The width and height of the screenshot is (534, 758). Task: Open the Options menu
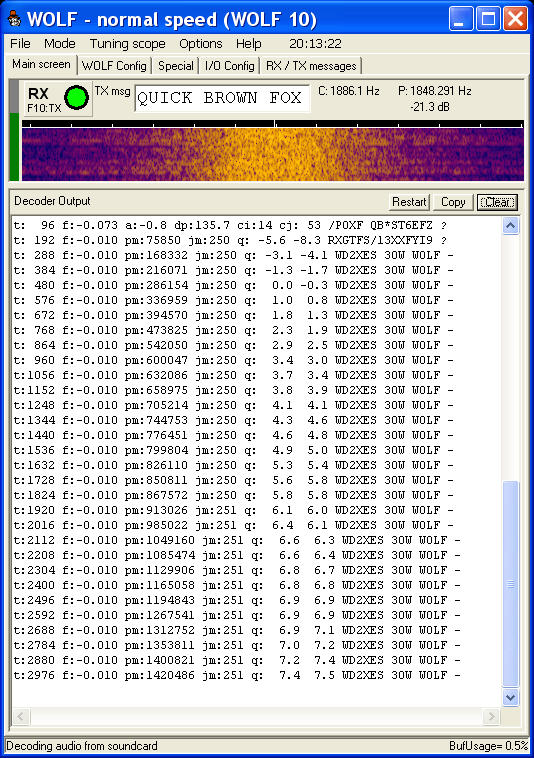pos(201,44)
